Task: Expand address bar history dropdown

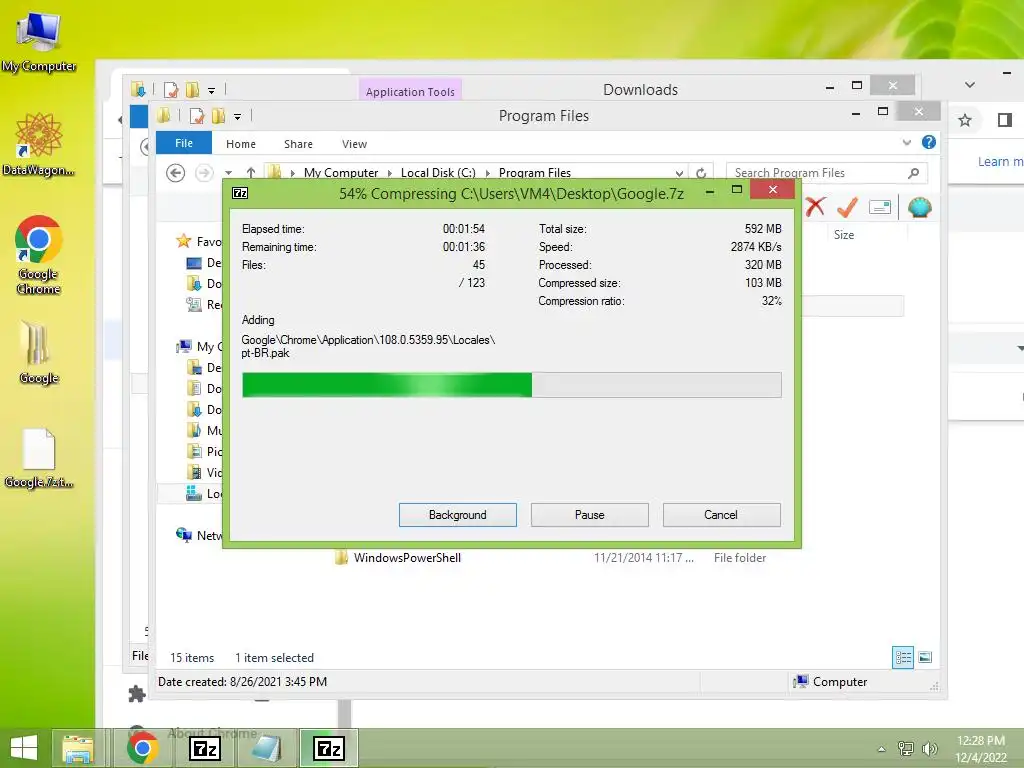Action: (679, 173)
